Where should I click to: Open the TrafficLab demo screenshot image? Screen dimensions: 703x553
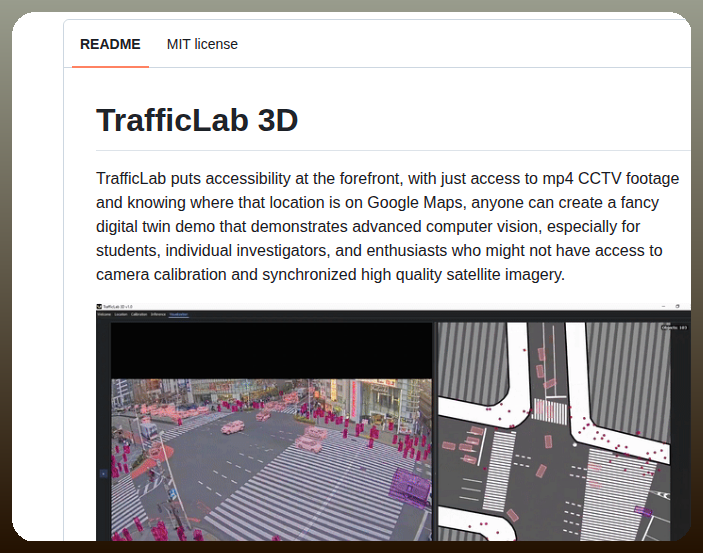point(393,422)
